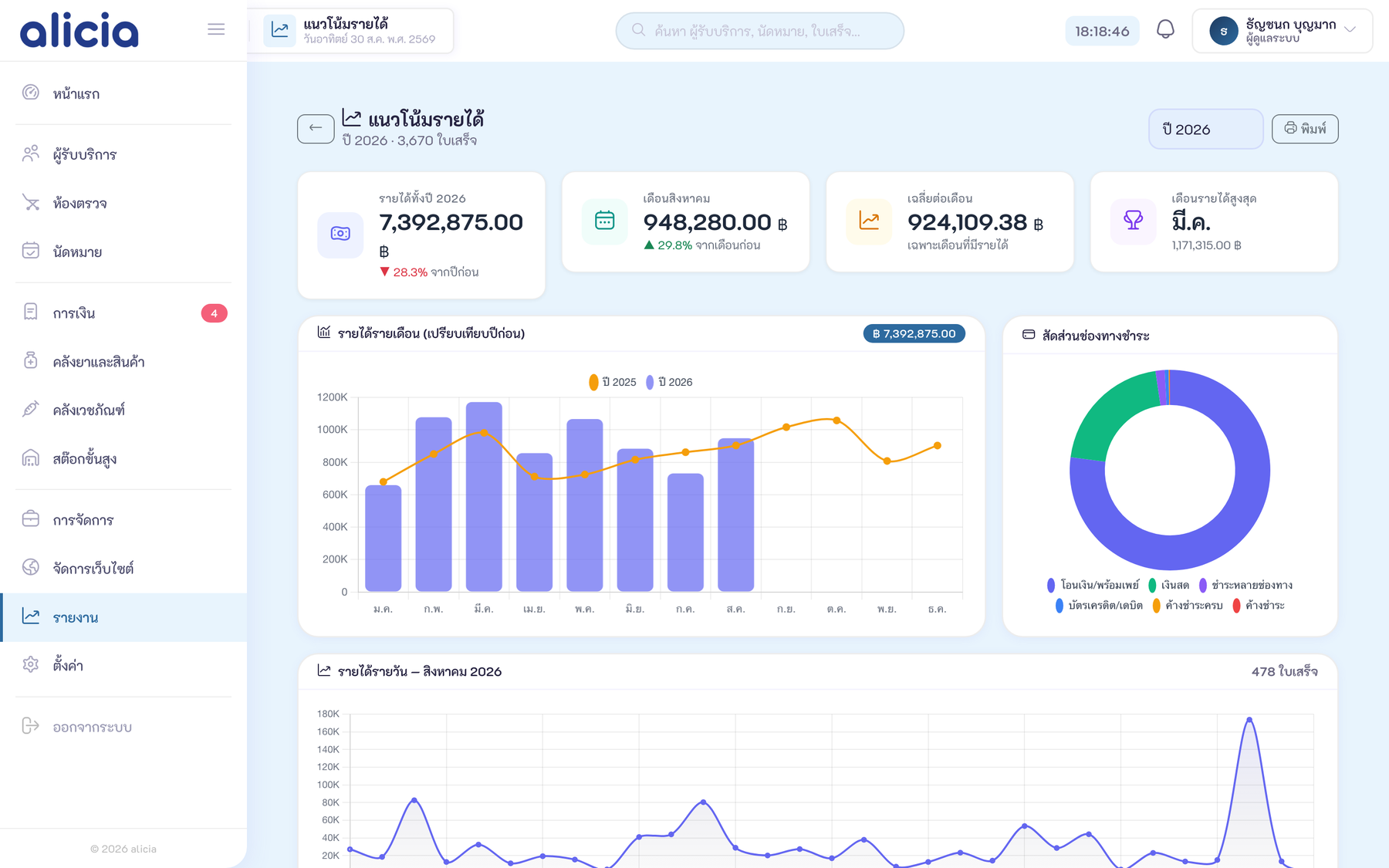The width and height of the screenshot is (1389, 868).
Task: Click the 29.8% จากเดือนก่อน change text
Action: coord(702,245)
